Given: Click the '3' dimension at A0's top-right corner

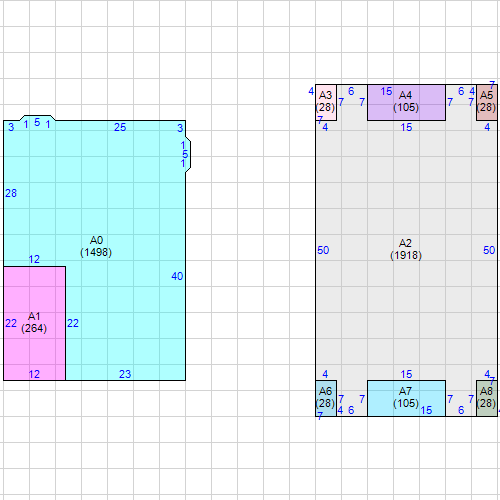Looking at the screenshot, I should [180, 128].
